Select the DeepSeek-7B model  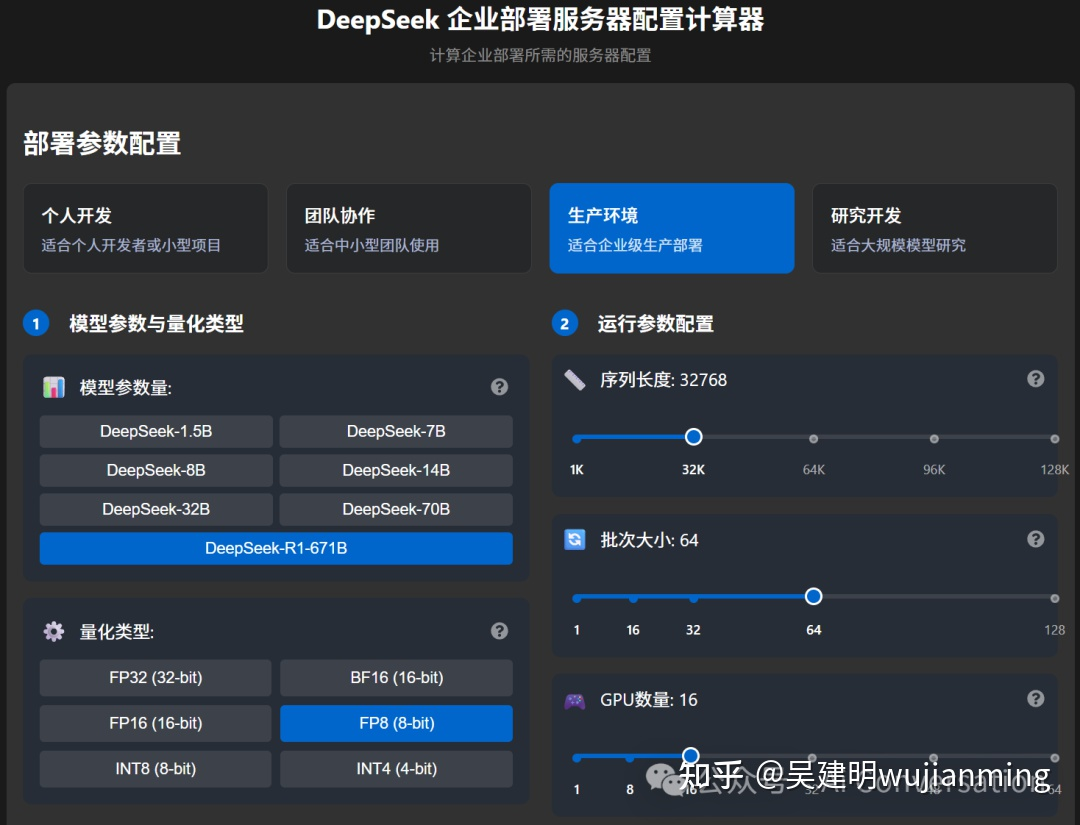[x=396, y=431]
